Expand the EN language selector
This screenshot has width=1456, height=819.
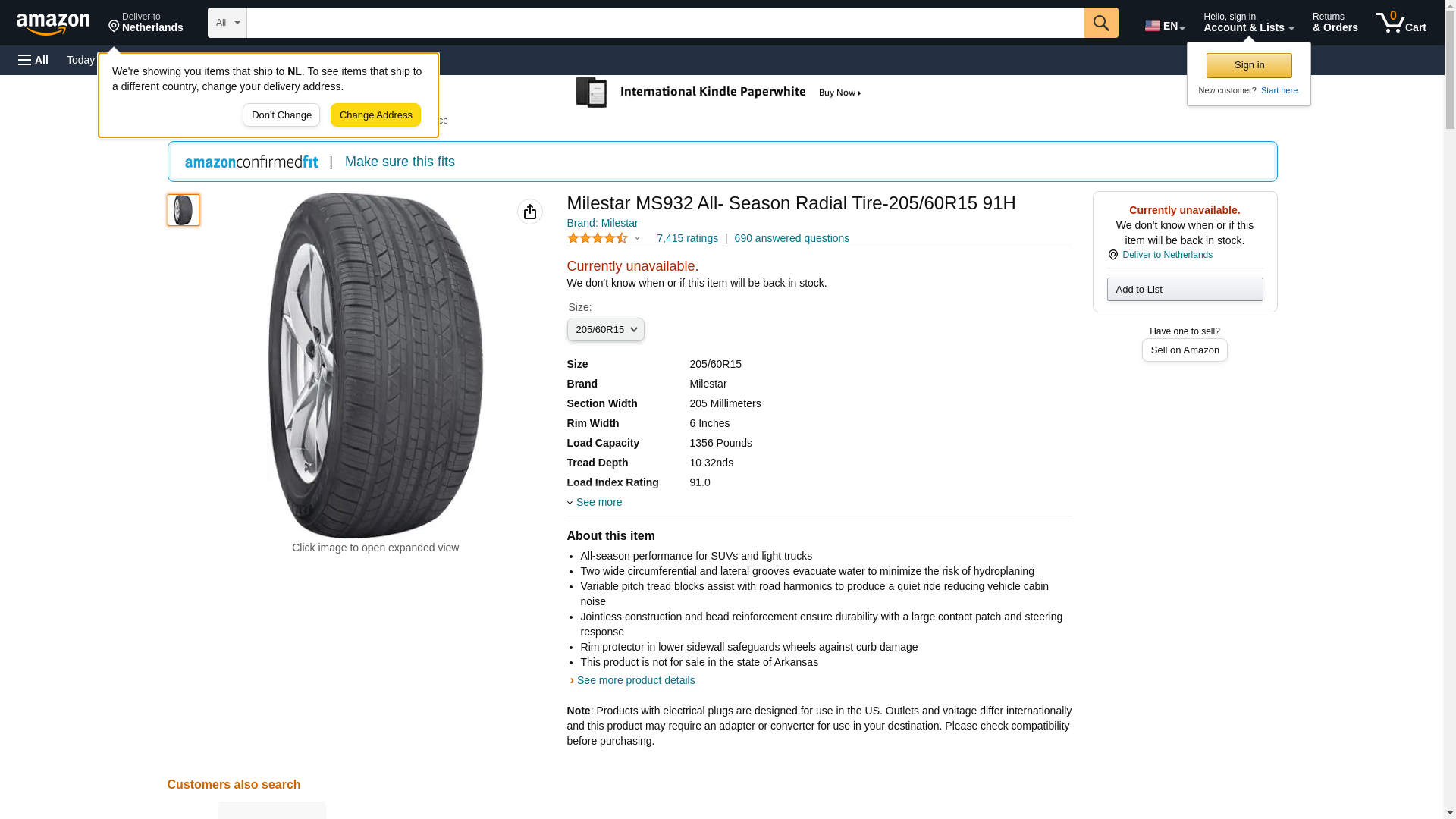click(1164, 25)
